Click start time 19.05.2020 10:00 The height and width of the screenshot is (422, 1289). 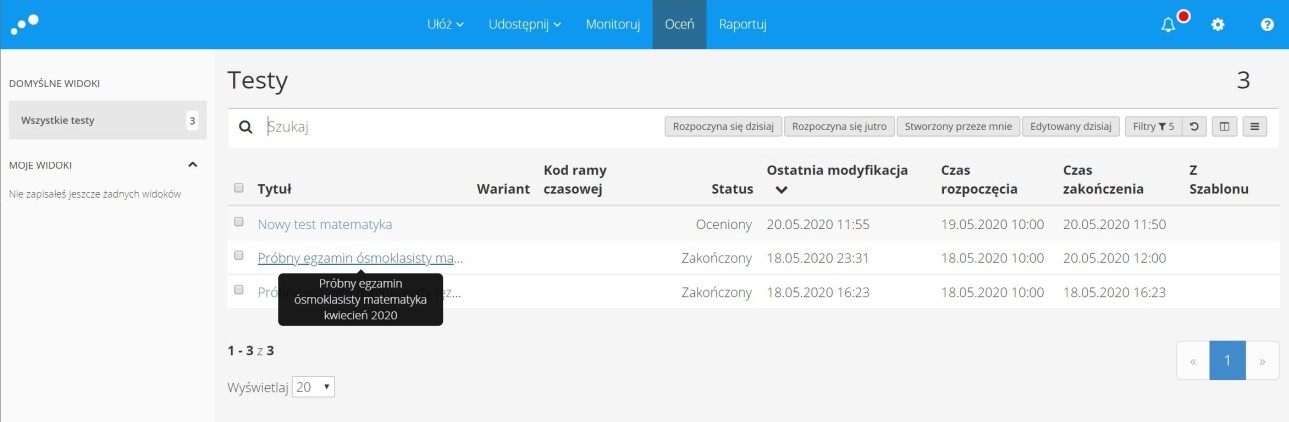click(992, 224)
